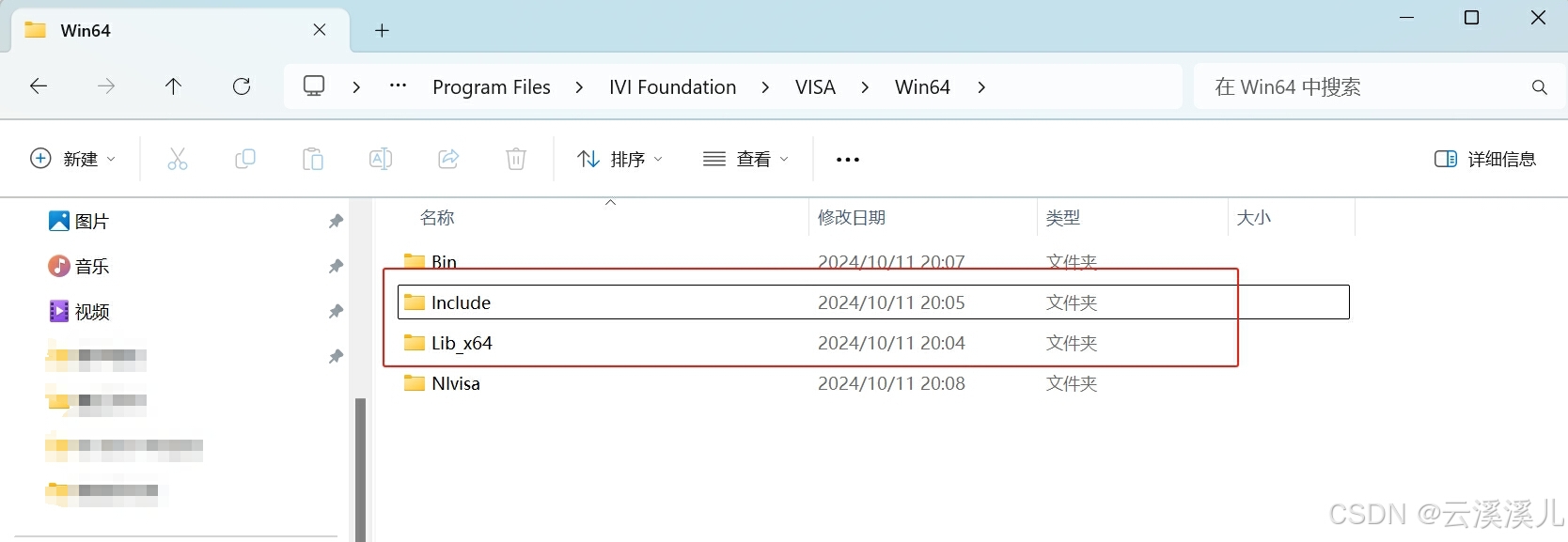
Task: Paste from the clipboard icon
Action: pyautogui.click(x=313, y=159)
